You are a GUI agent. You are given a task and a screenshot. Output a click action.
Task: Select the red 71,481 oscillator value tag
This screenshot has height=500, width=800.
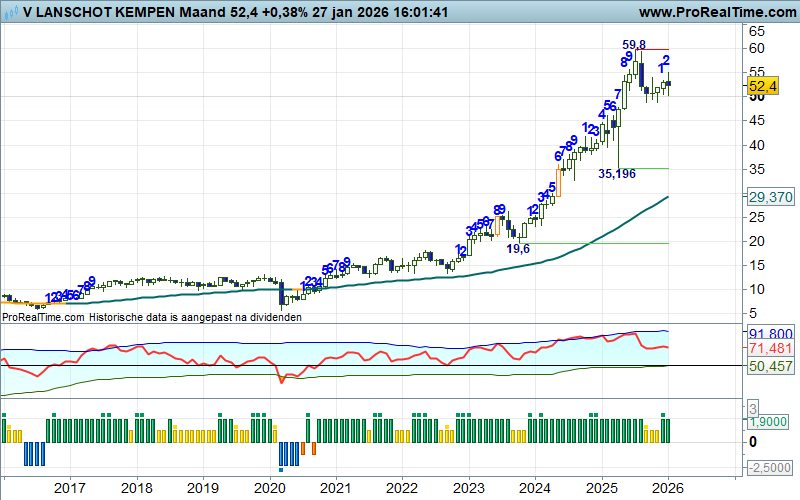point(770,347)
